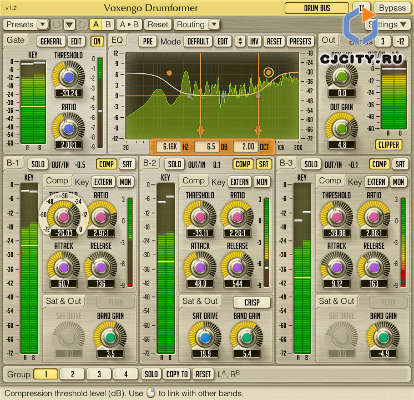Viewport: 414px width, 400px height.
Task: Open undo history arrow between undo and redo
Action: click(69, 24)
